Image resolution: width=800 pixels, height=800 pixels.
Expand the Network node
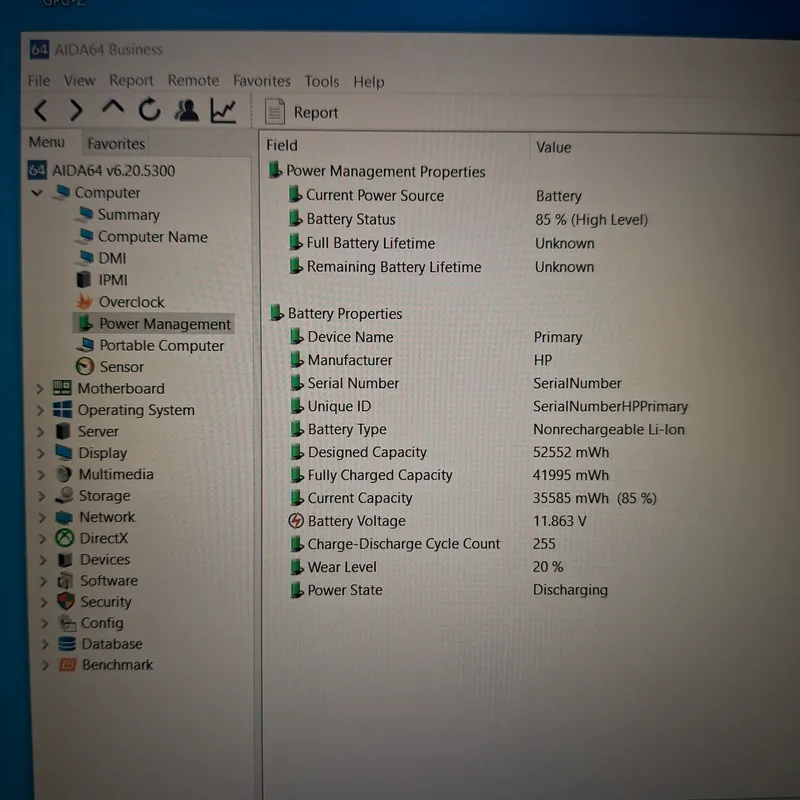tap(42, 517)
